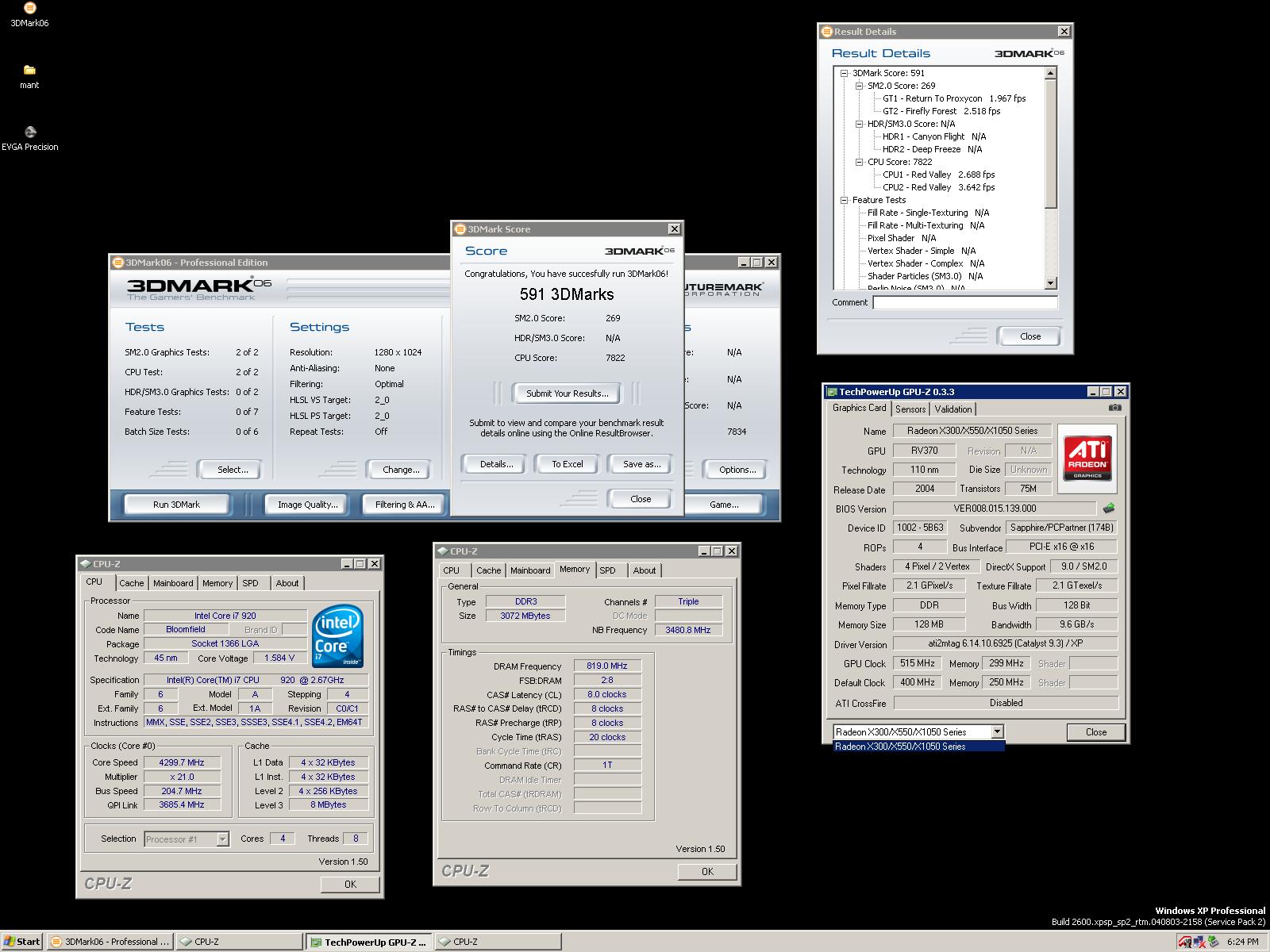Click the BIOS Version value VER008.015.139.000
Viewport: 1270px width, 952px height.
click(995, 509)
